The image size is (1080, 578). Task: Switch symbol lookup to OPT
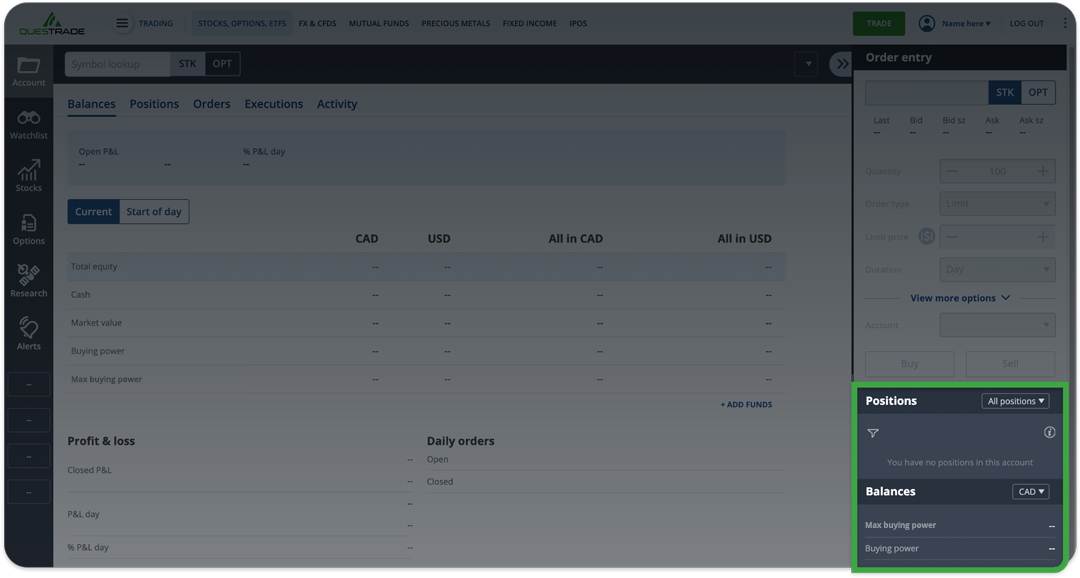222,64
